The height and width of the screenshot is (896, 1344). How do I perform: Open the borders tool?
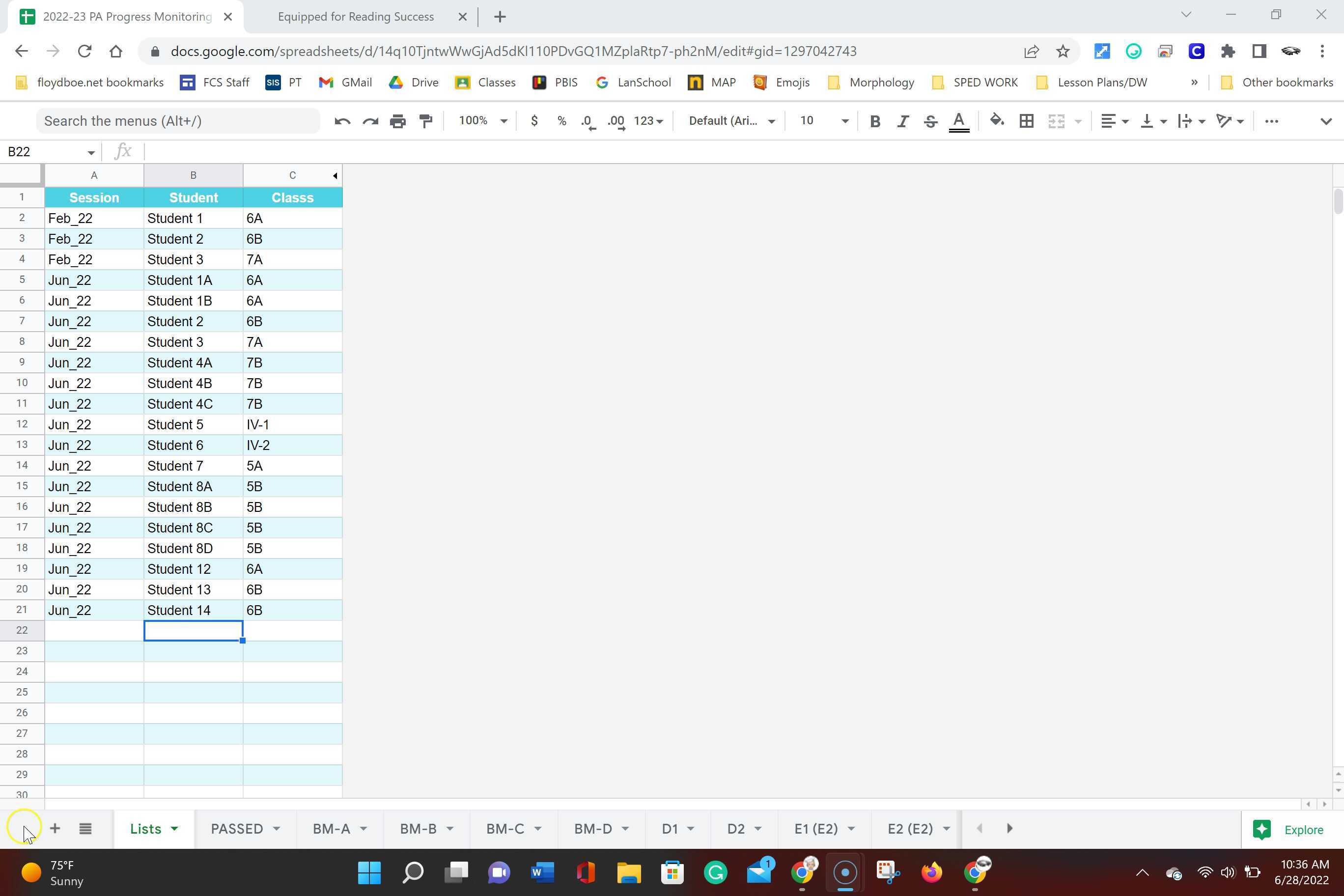click(1026, 120)
